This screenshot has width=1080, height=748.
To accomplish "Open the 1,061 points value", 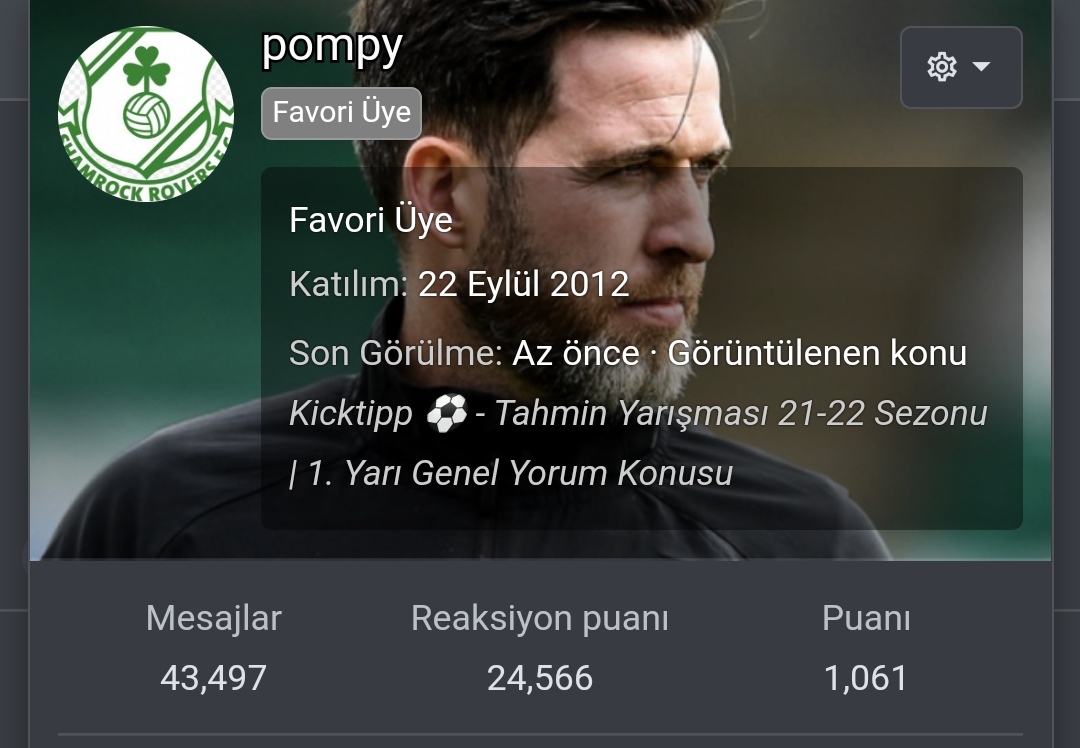I will [x=866, y=678].
